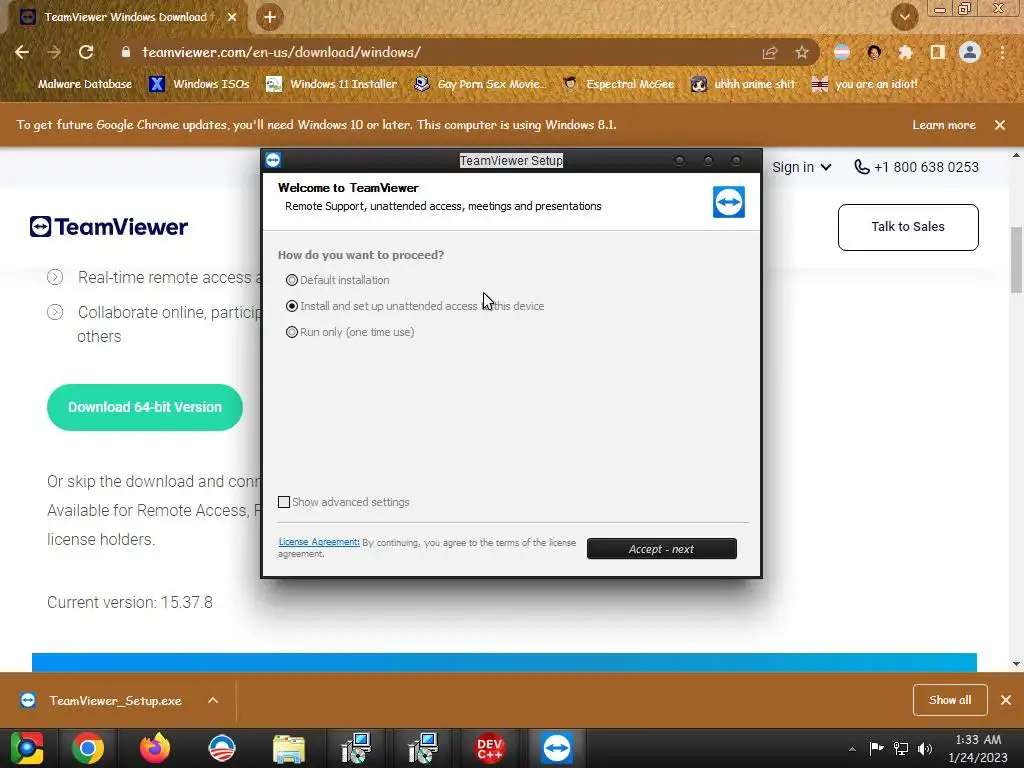Enable Show advanced settings checkbox
This screenshot has width=1024, height=768.
284,502
